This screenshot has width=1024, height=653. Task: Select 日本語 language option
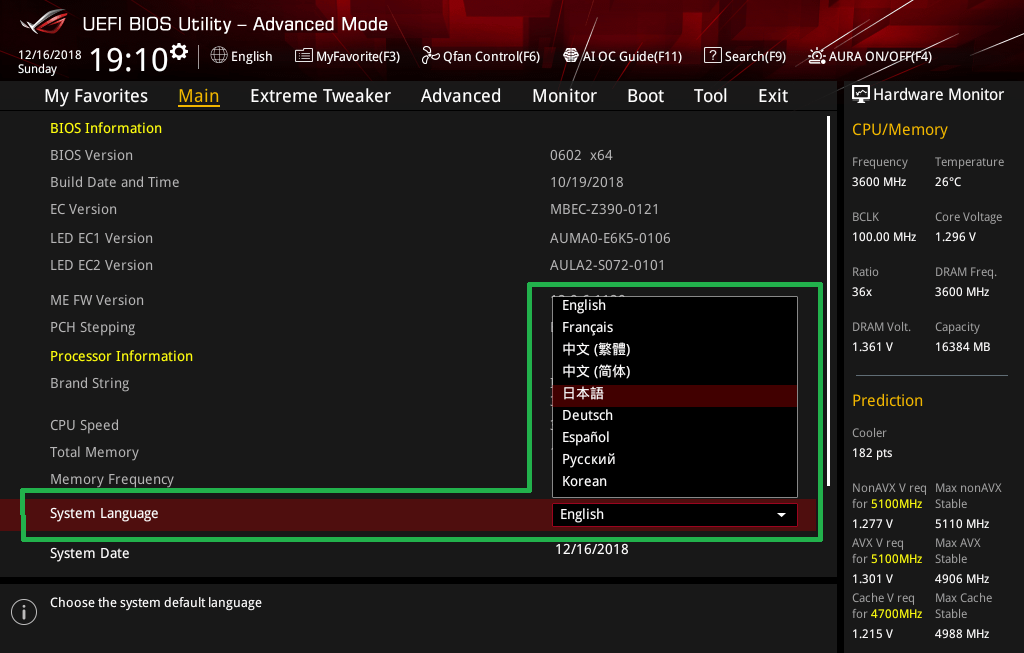tap(675, 394)
